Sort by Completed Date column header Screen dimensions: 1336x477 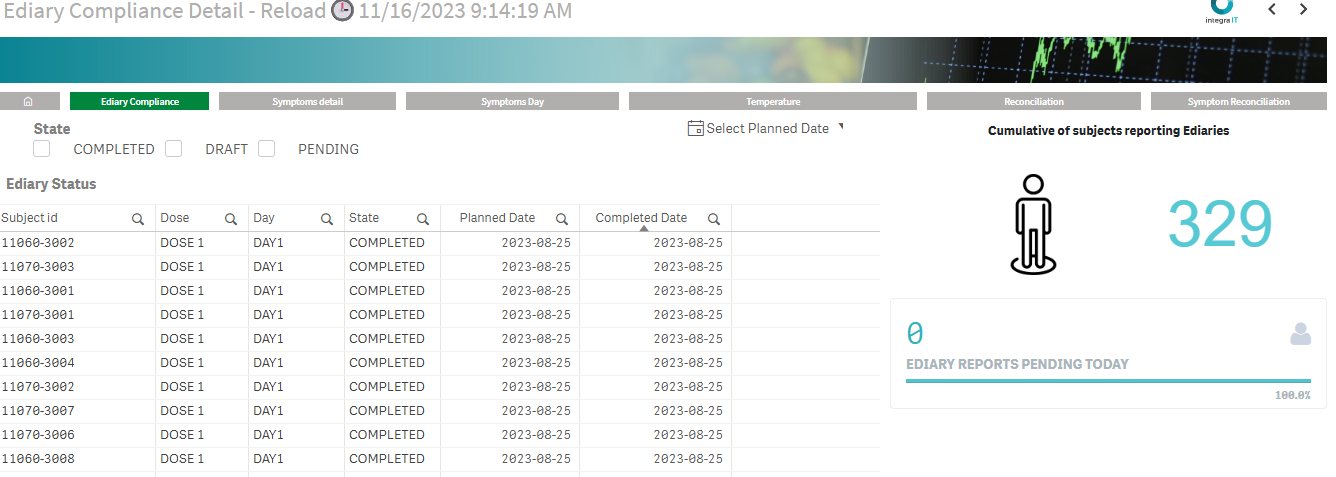point(641,218)
